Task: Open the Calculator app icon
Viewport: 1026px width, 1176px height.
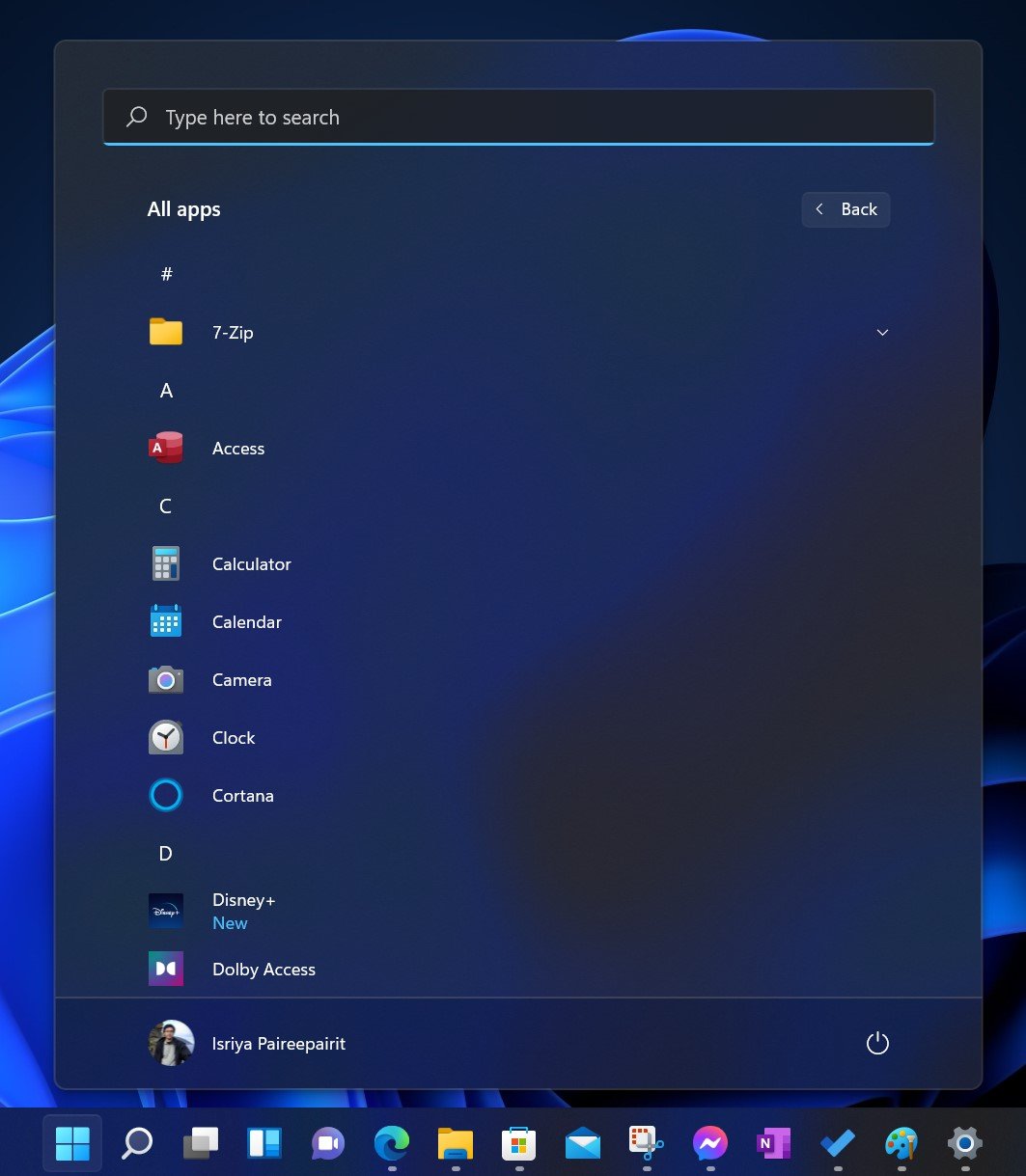Action: coord(166,563)
